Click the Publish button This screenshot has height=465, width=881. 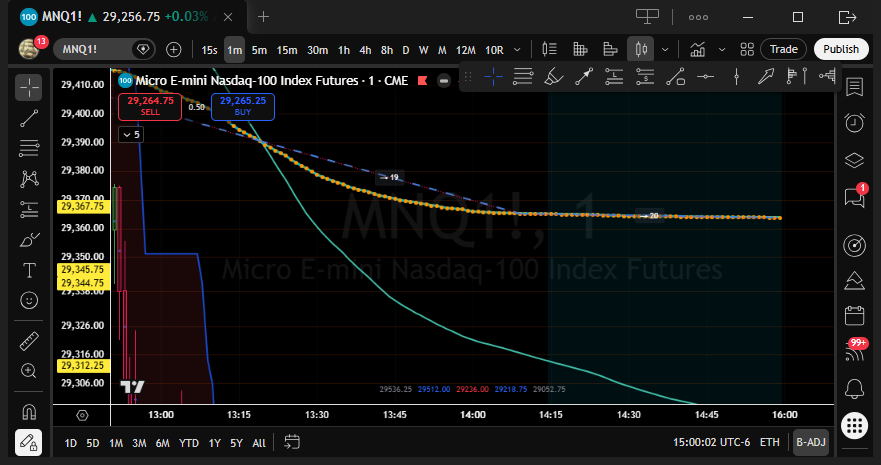point(841,49)
